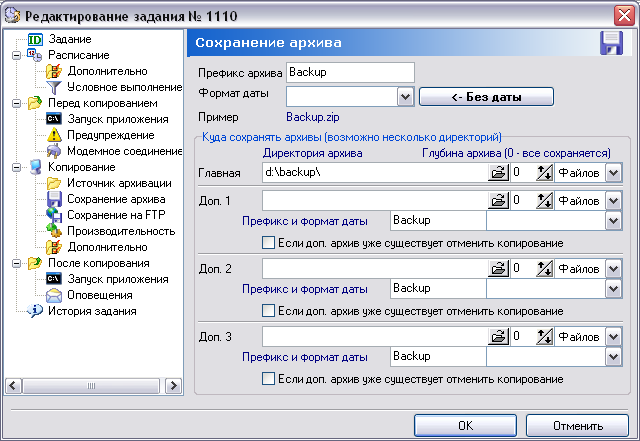Click the folder browse icon for Главная directory
This screenshot has height=441, width=640.
coord(498,173)
